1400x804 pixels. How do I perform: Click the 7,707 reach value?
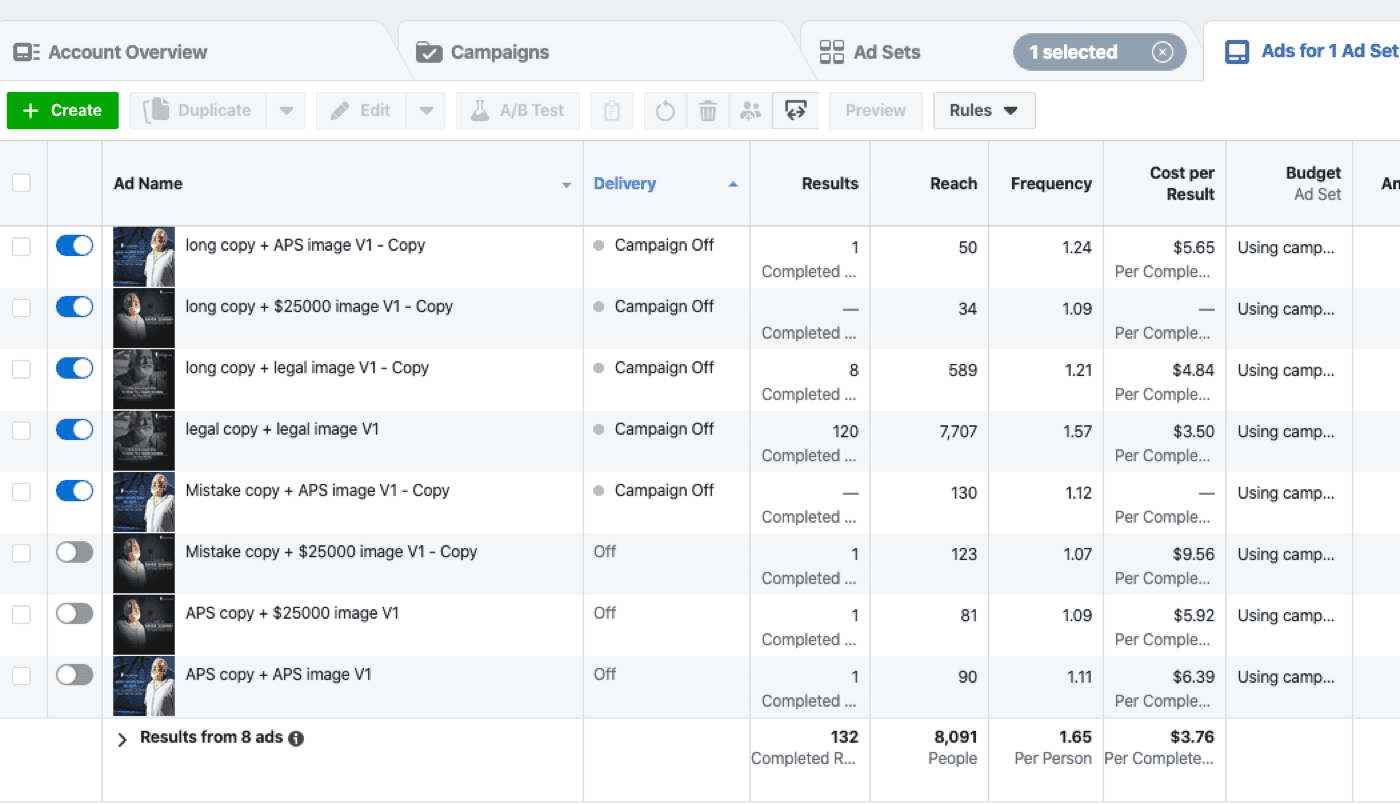pyautogui.click(x=958, y=432)
